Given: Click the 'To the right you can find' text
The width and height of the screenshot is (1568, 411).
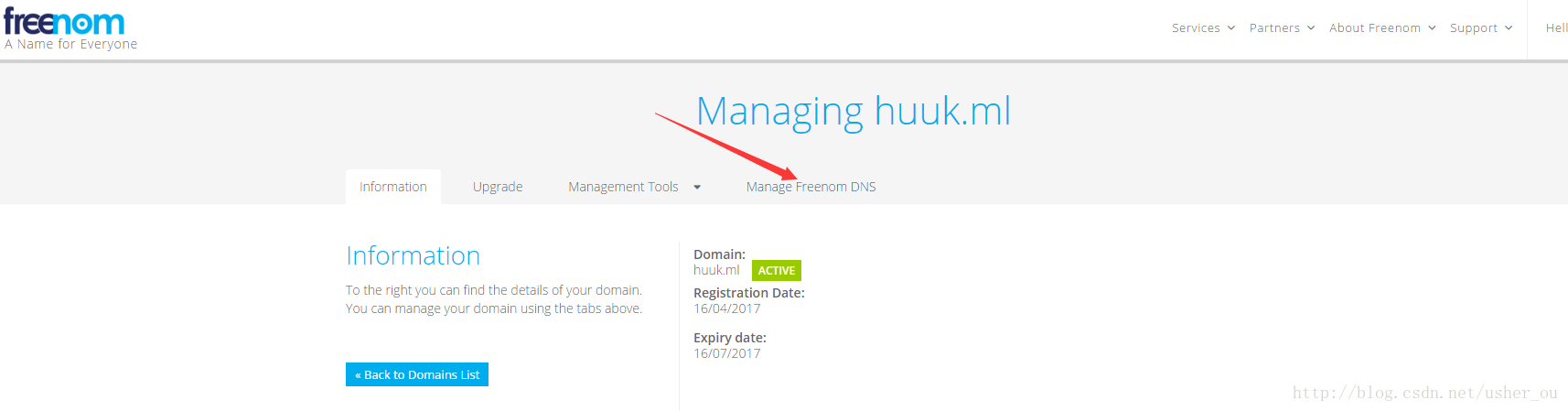Looking at the screenshot, I should (x=494, y=290).
